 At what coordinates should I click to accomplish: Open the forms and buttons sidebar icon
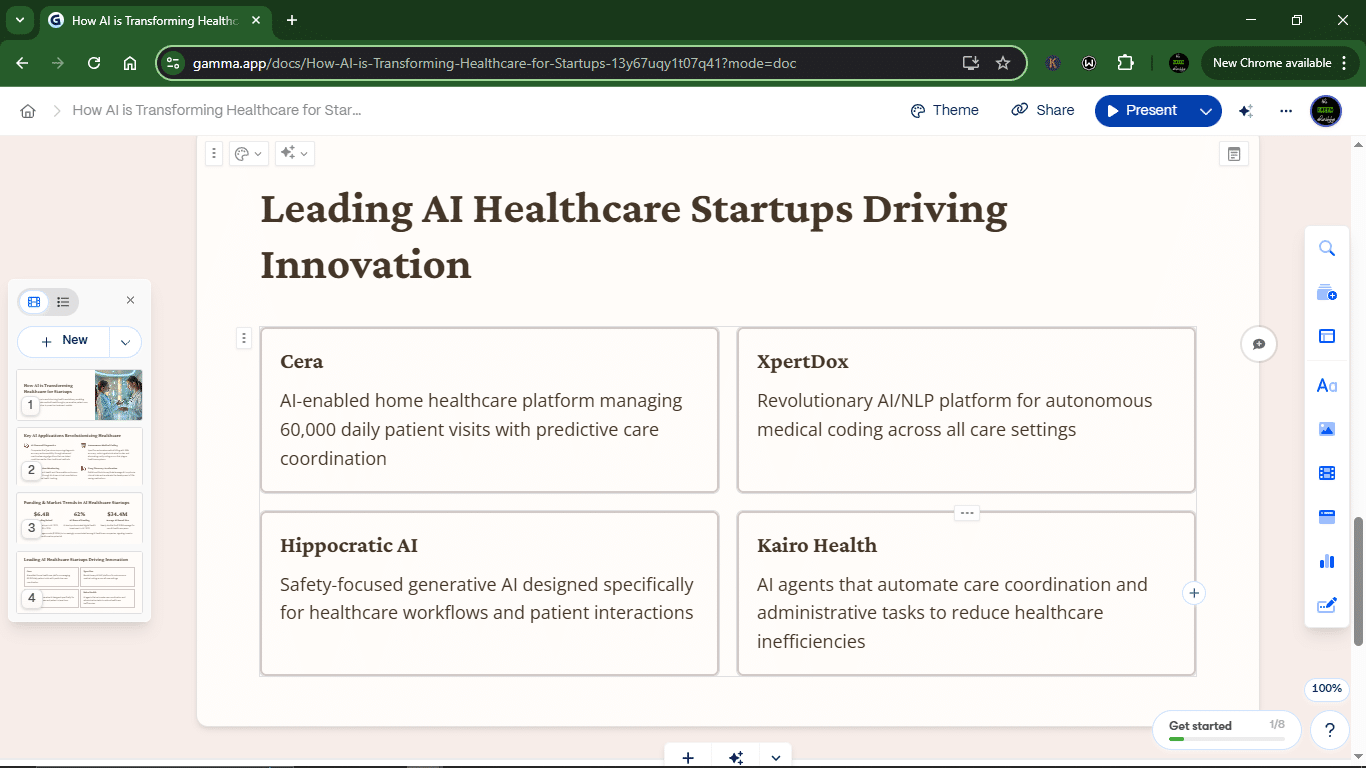[x=1327, y=605]
